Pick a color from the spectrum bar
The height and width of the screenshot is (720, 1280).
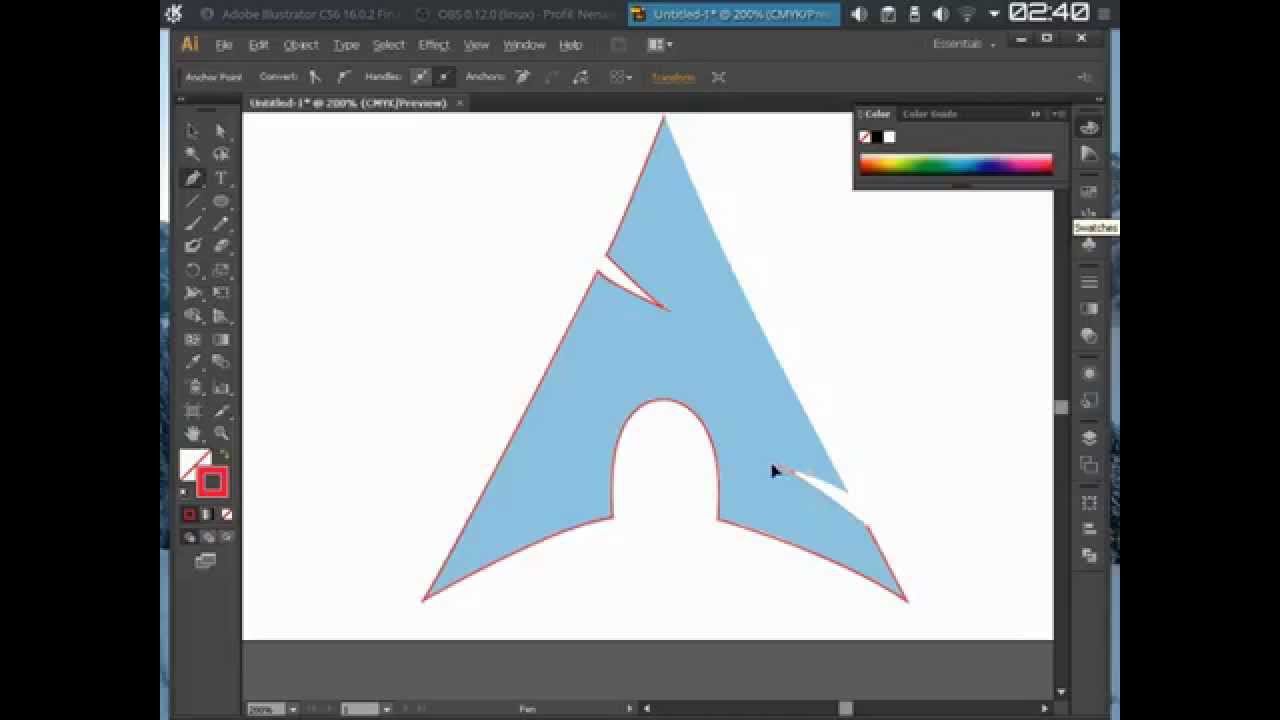tap(956, 164)
